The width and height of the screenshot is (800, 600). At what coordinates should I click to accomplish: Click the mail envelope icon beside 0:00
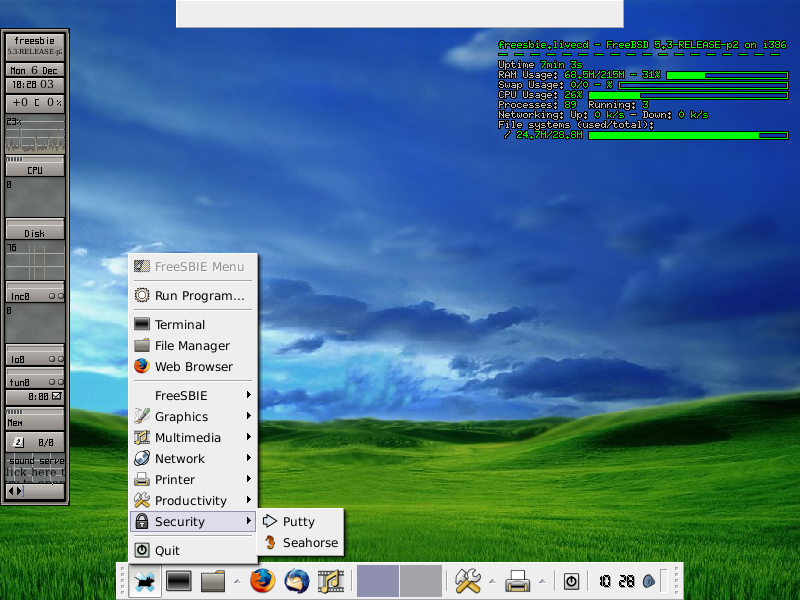(57, 396)
